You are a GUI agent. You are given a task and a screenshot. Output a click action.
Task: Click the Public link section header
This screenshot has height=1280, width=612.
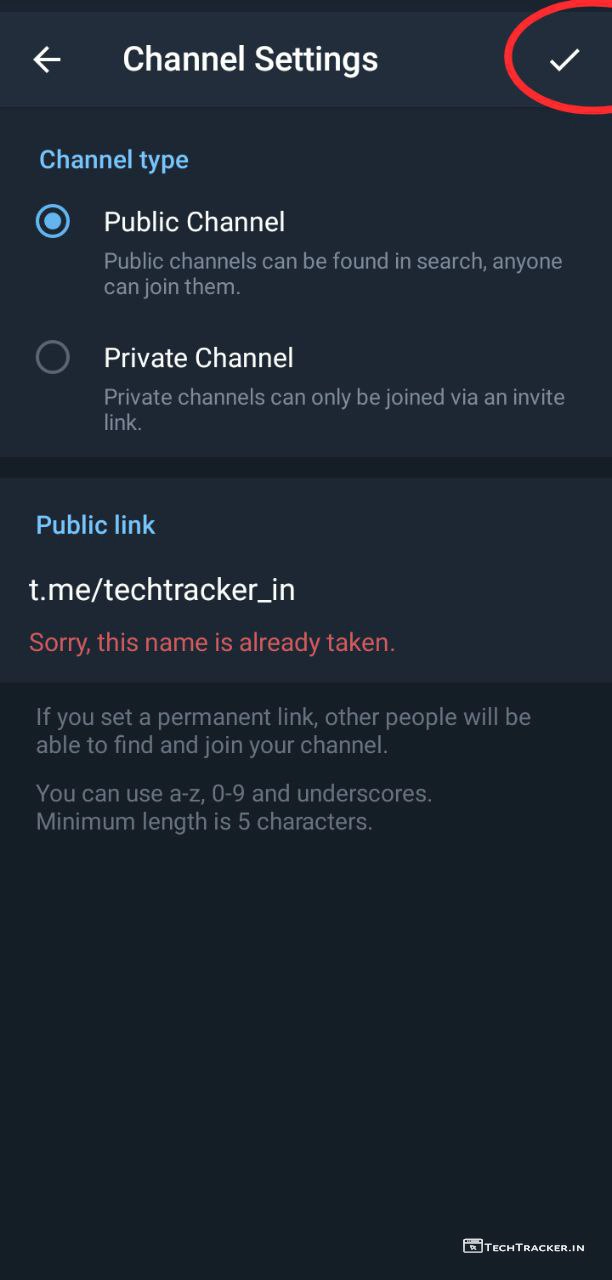click(x=95, y=525)
